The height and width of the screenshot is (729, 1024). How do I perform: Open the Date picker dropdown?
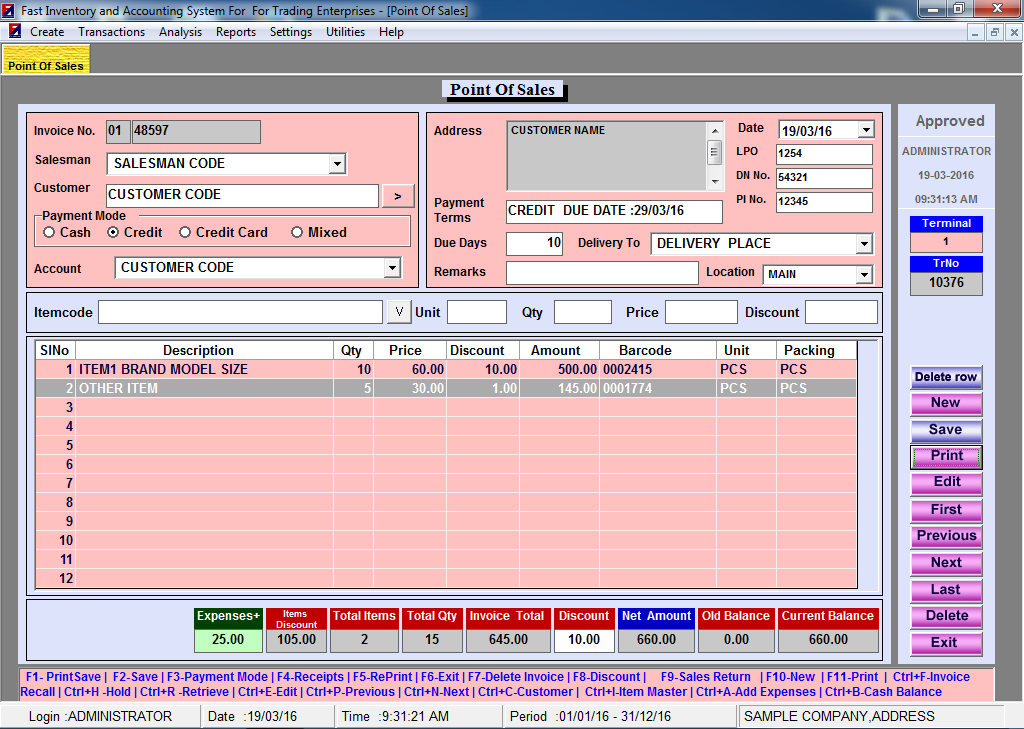click(865, 130)
